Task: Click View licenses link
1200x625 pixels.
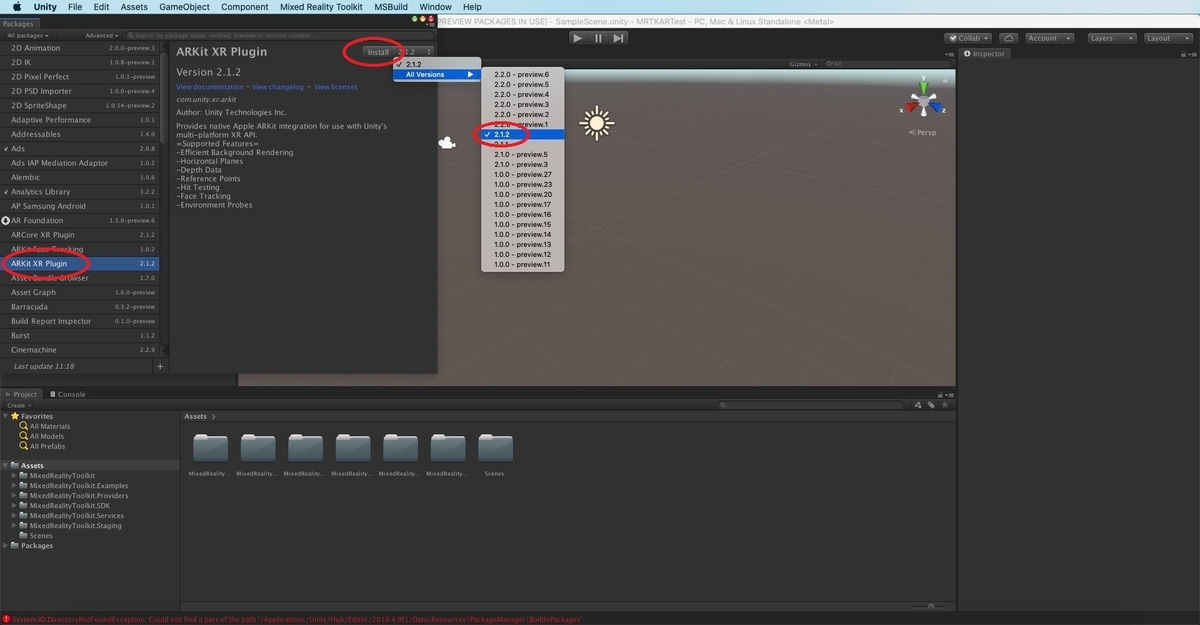Action: [x=336, y=87]
